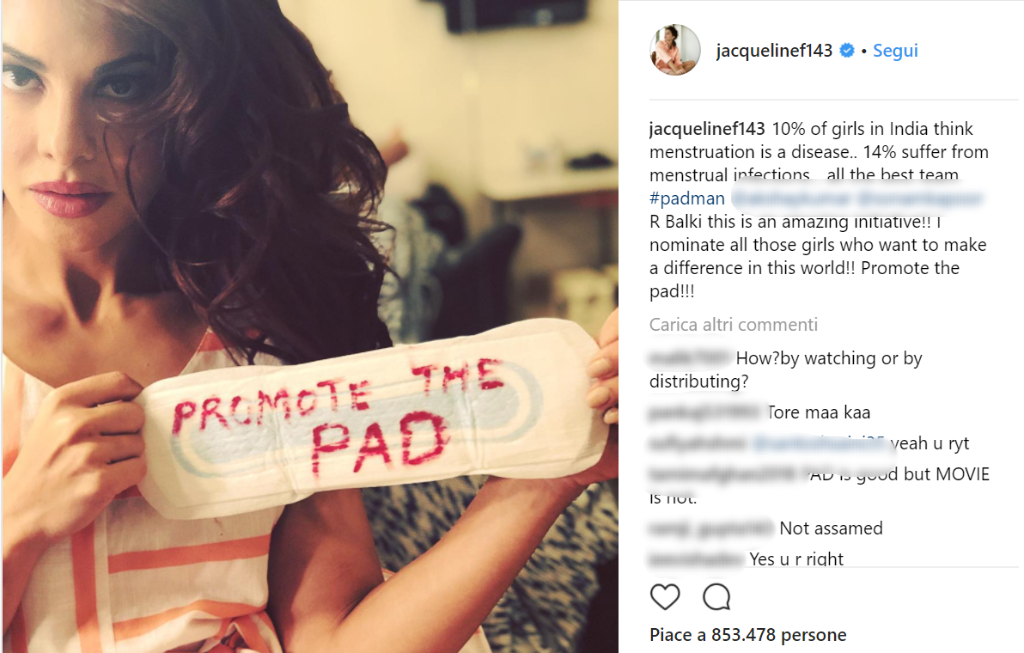Load more comments via Carica altri commenti
The height and width of the screenshot is (653, 1024).
(733, 325)
